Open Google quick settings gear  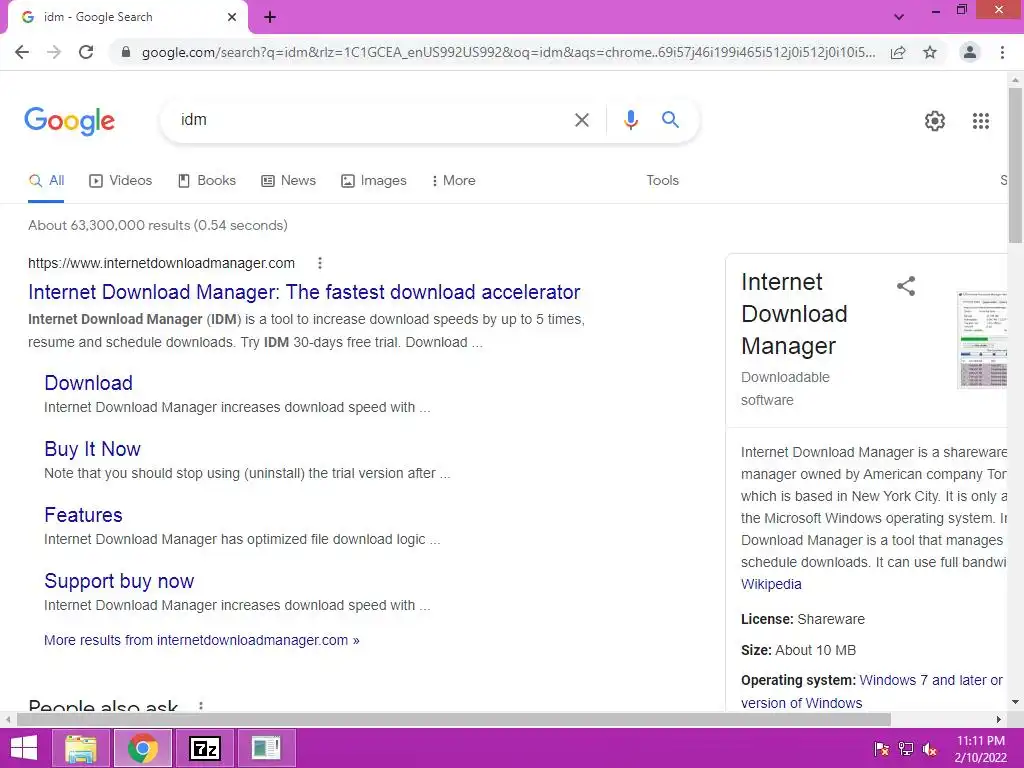(935, 121)
